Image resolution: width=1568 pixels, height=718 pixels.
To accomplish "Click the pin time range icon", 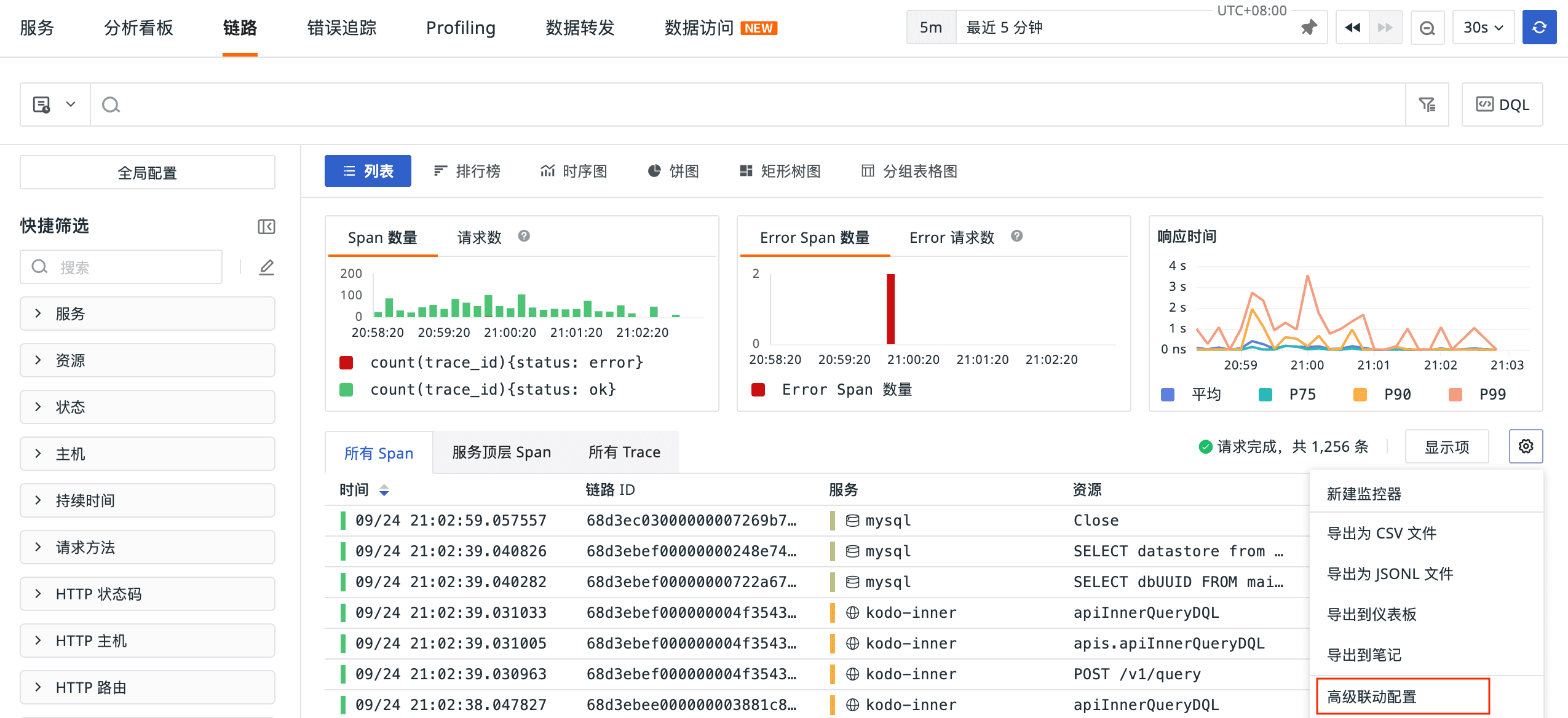I will coord(1309,28).
